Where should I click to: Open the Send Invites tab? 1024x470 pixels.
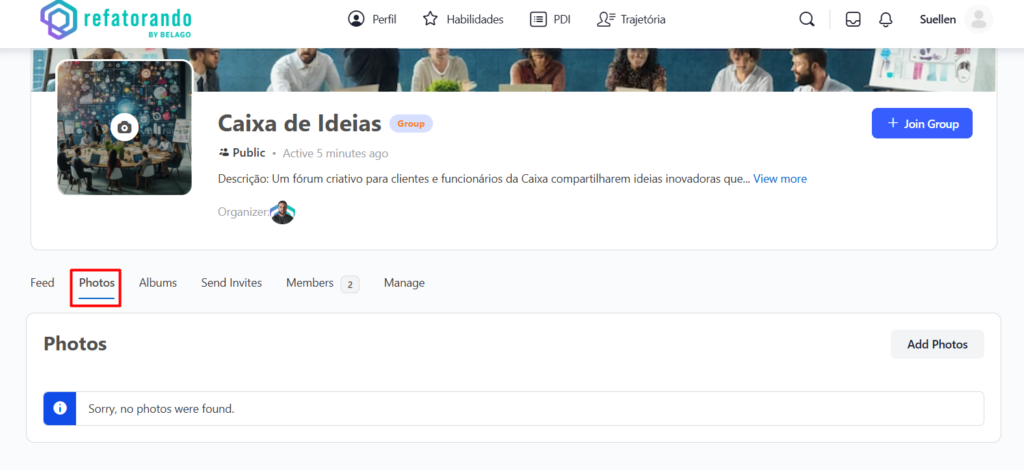231,283
